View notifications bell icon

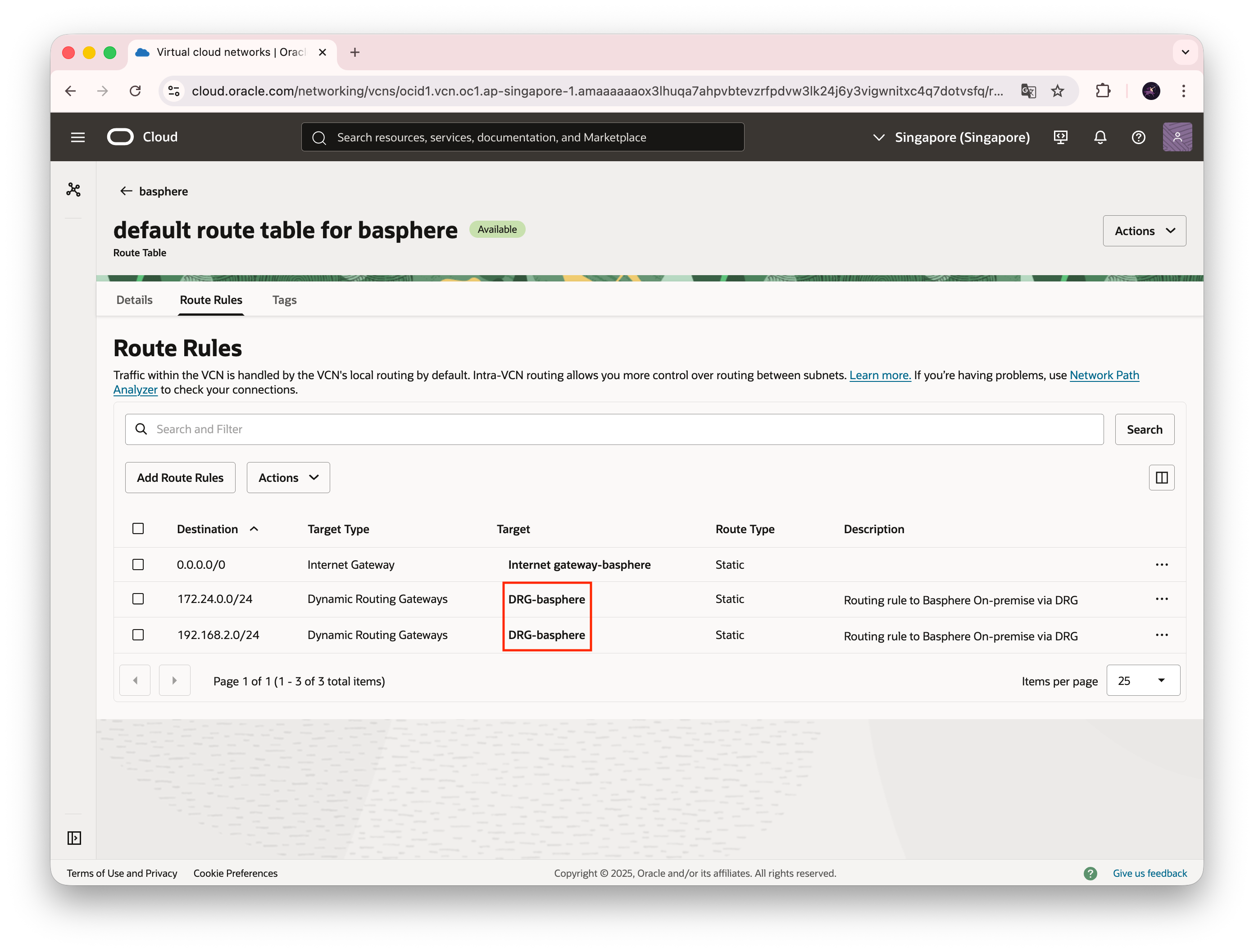tap(1100, 137)
